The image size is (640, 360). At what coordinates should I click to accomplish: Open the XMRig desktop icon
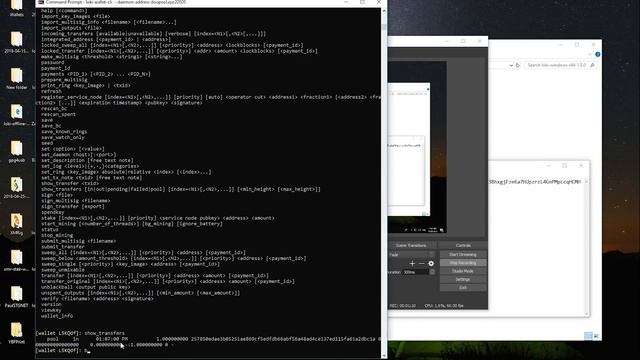pos(17,224)
